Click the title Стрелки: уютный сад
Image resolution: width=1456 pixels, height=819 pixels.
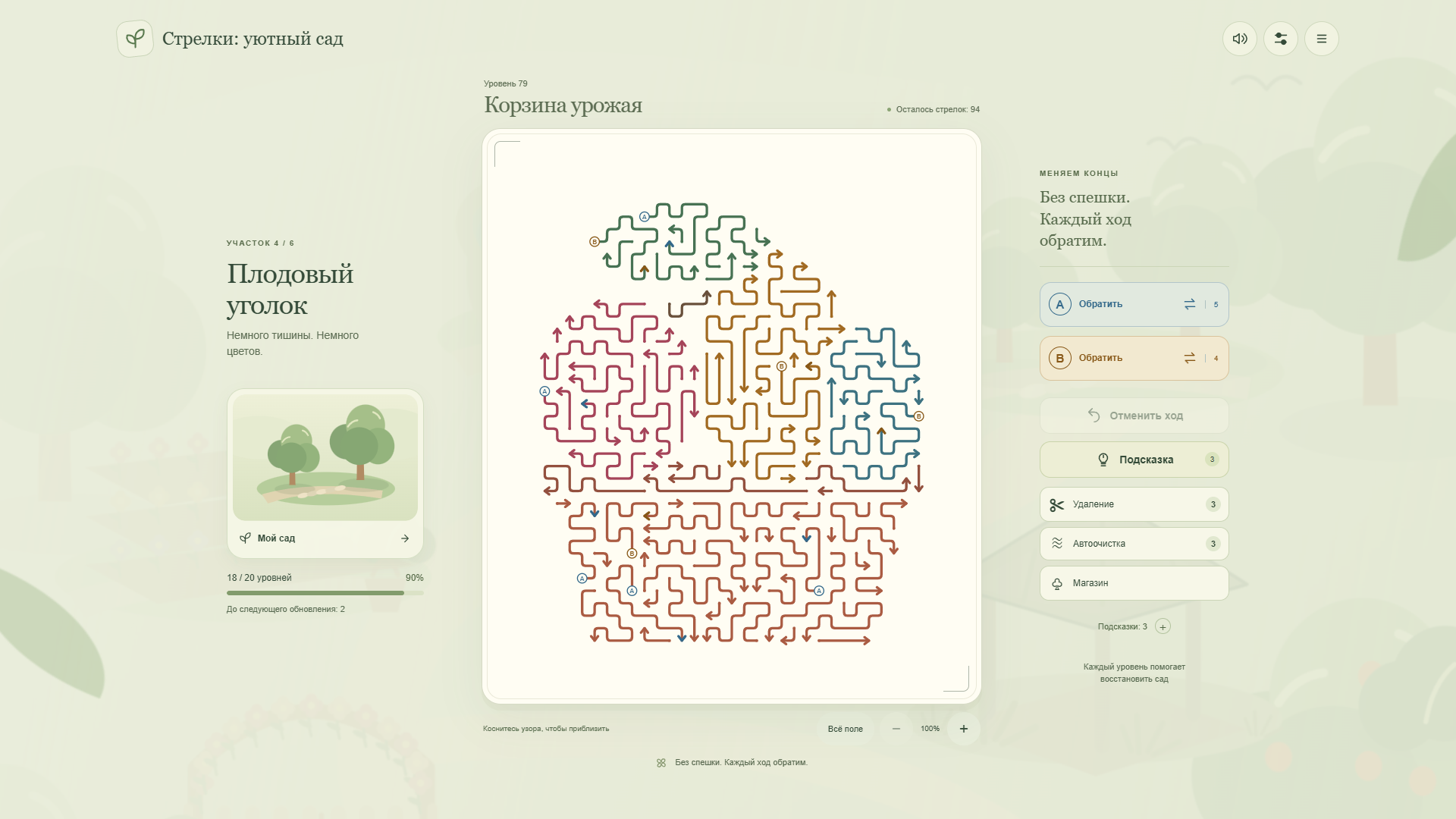click(253, 39)
